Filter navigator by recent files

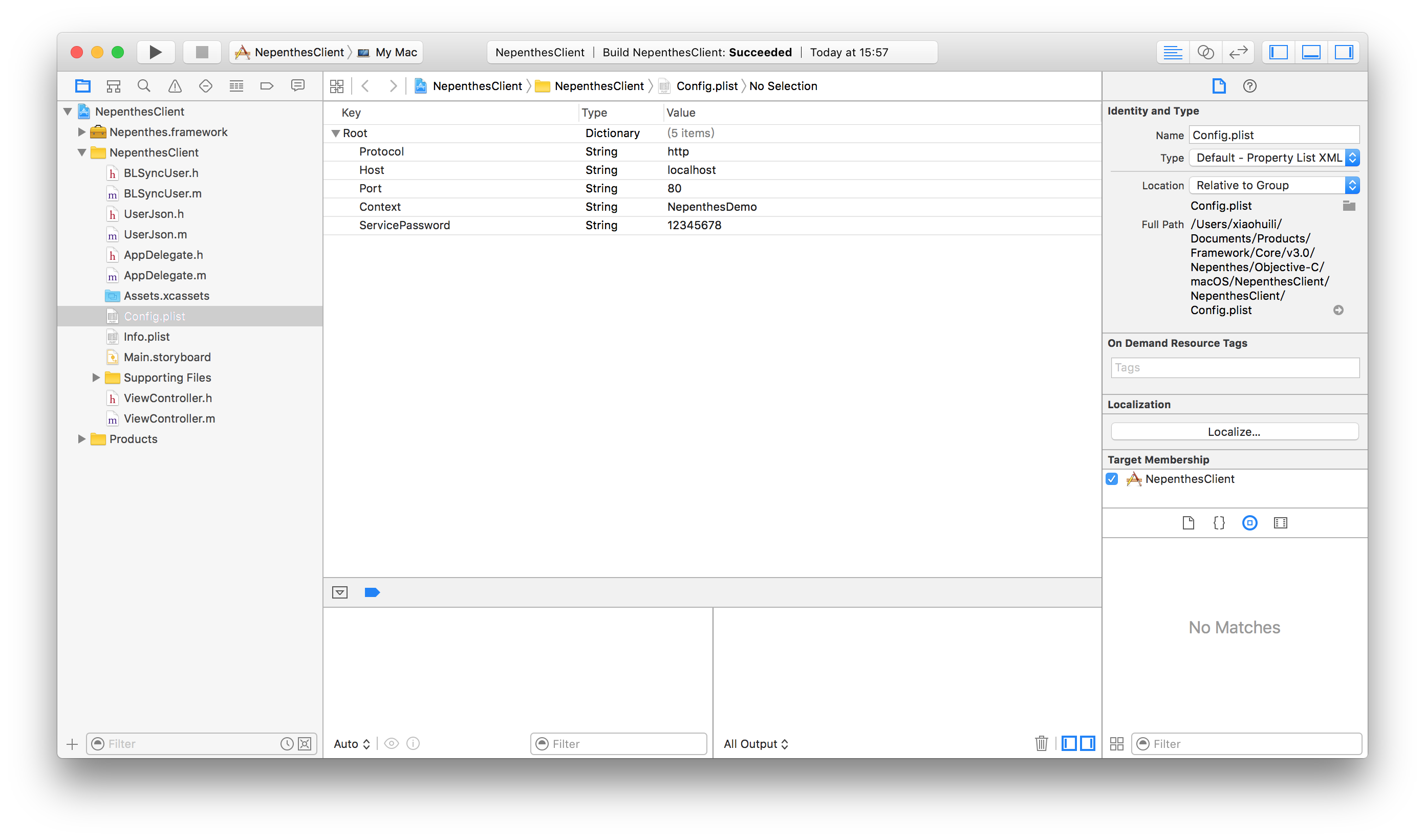tap(287, 744)
